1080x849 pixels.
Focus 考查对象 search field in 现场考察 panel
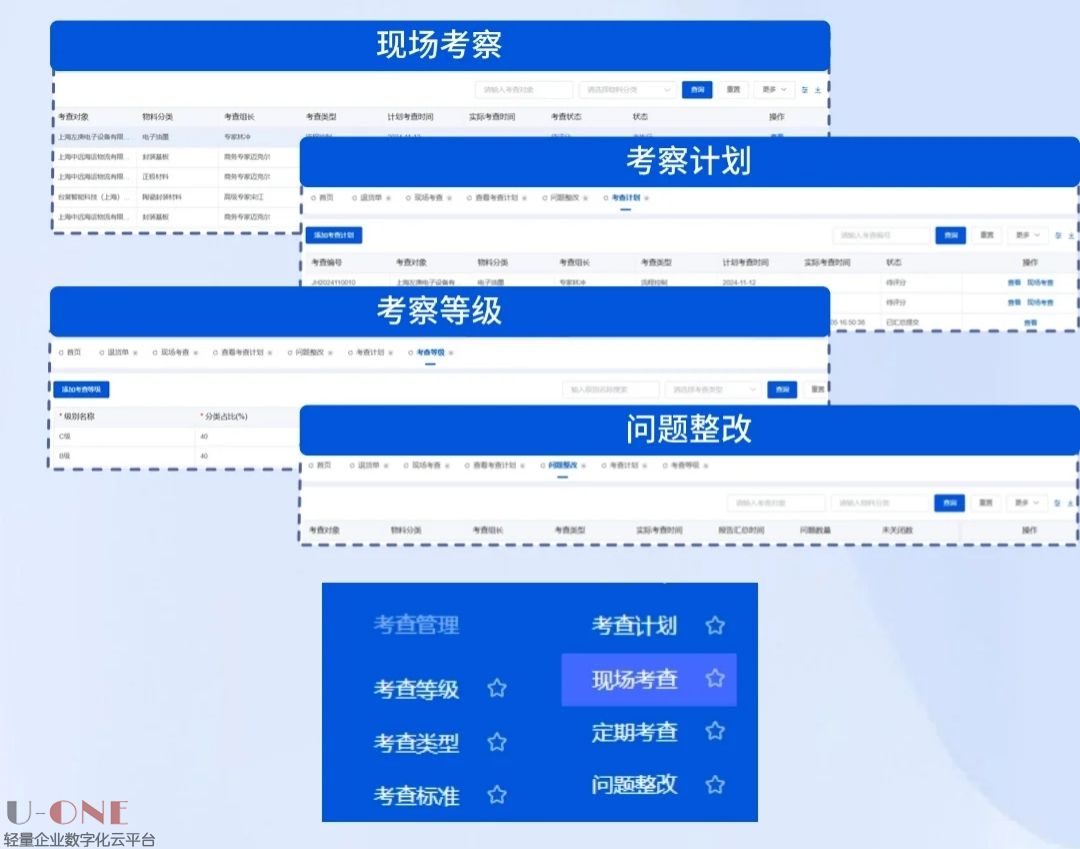pyautogui.click(x=524, y=90)
